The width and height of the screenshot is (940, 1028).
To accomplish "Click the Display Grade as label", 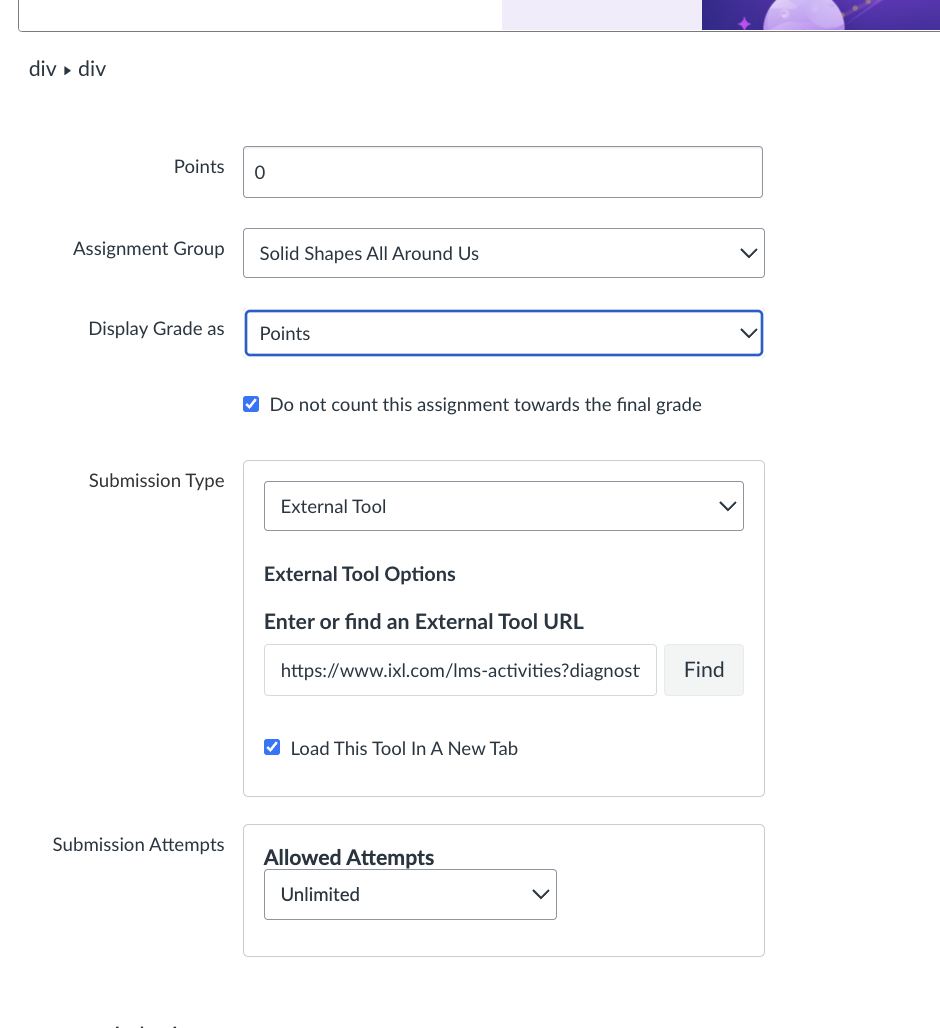I will pos(156,329).
